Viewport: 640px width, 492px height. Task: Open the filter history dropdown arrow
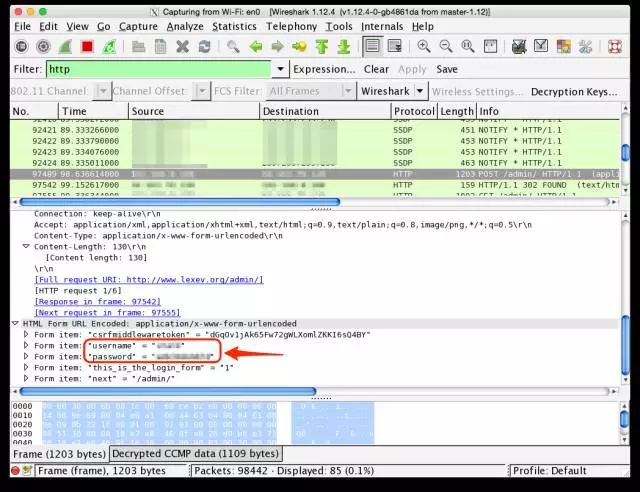281,69
